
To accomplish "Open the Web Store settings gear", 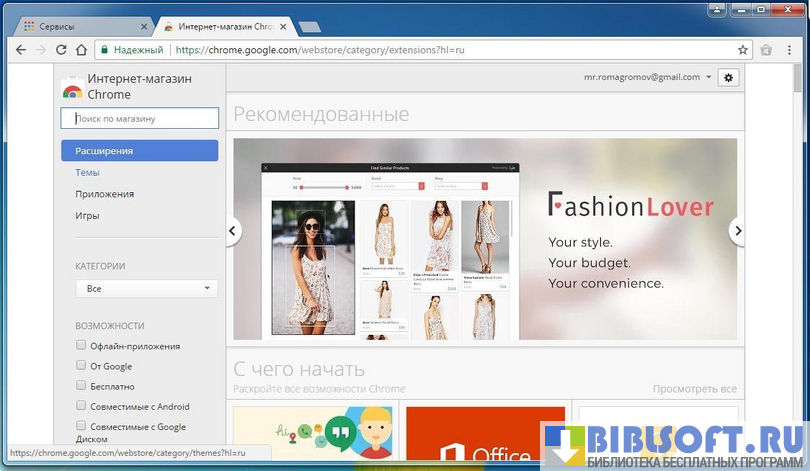I will click(728, 77).
